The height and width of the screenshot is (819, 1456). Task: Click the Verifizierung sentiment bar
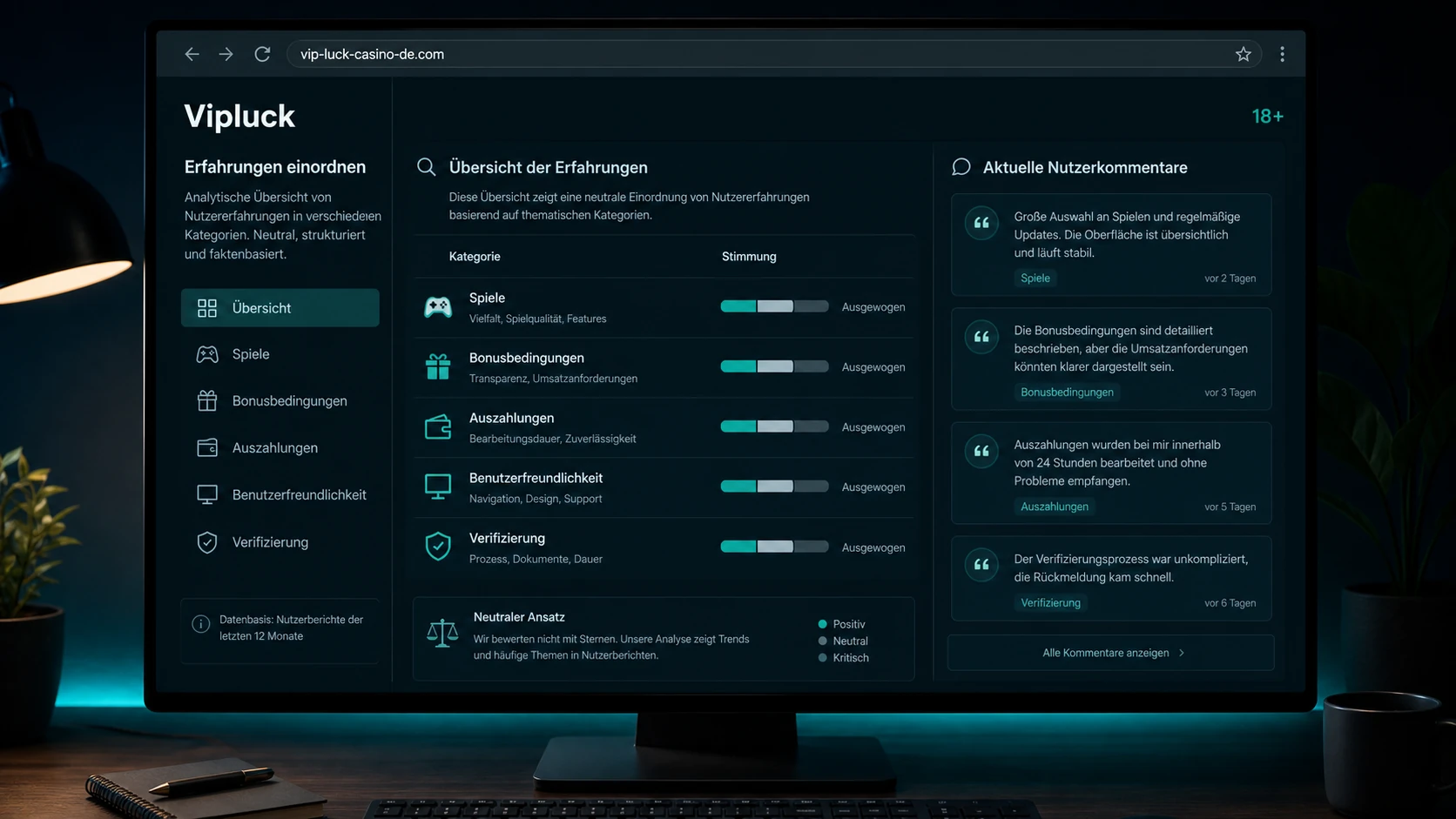(x=774, y=547)
